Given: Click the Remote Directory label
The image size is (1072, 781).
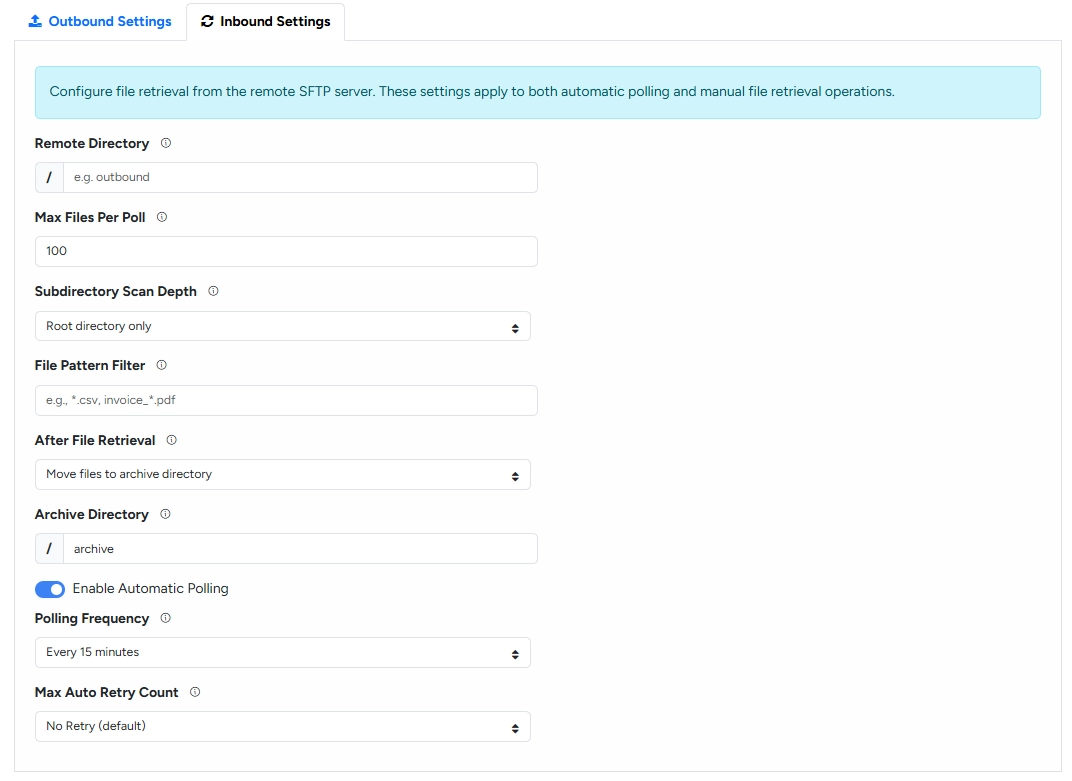Looking at the screenshot, I should click(x=92, y=144).
